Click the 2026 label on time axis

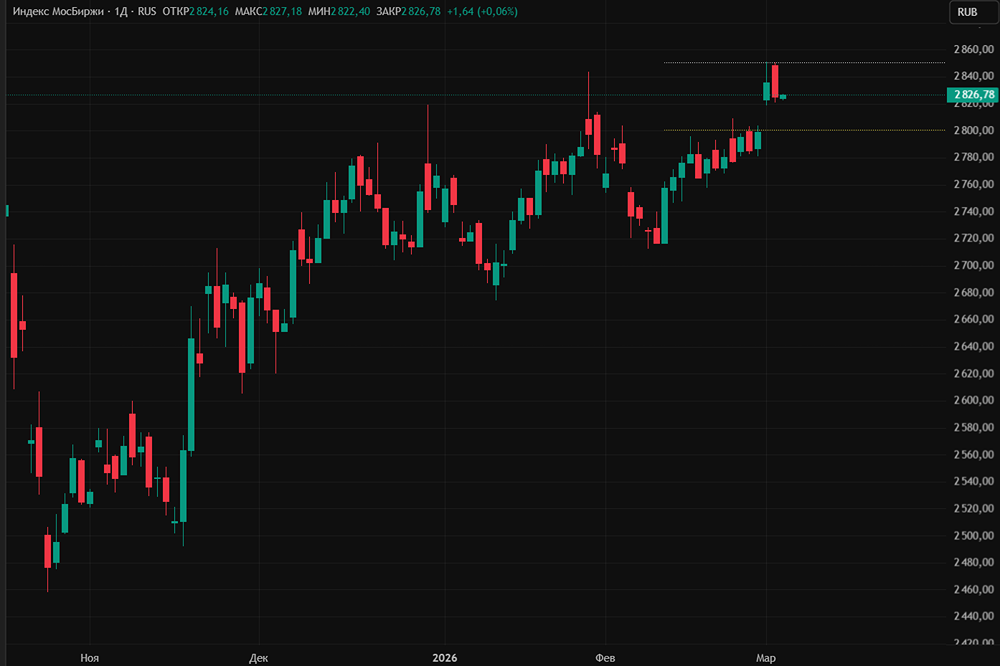(445, 658)
